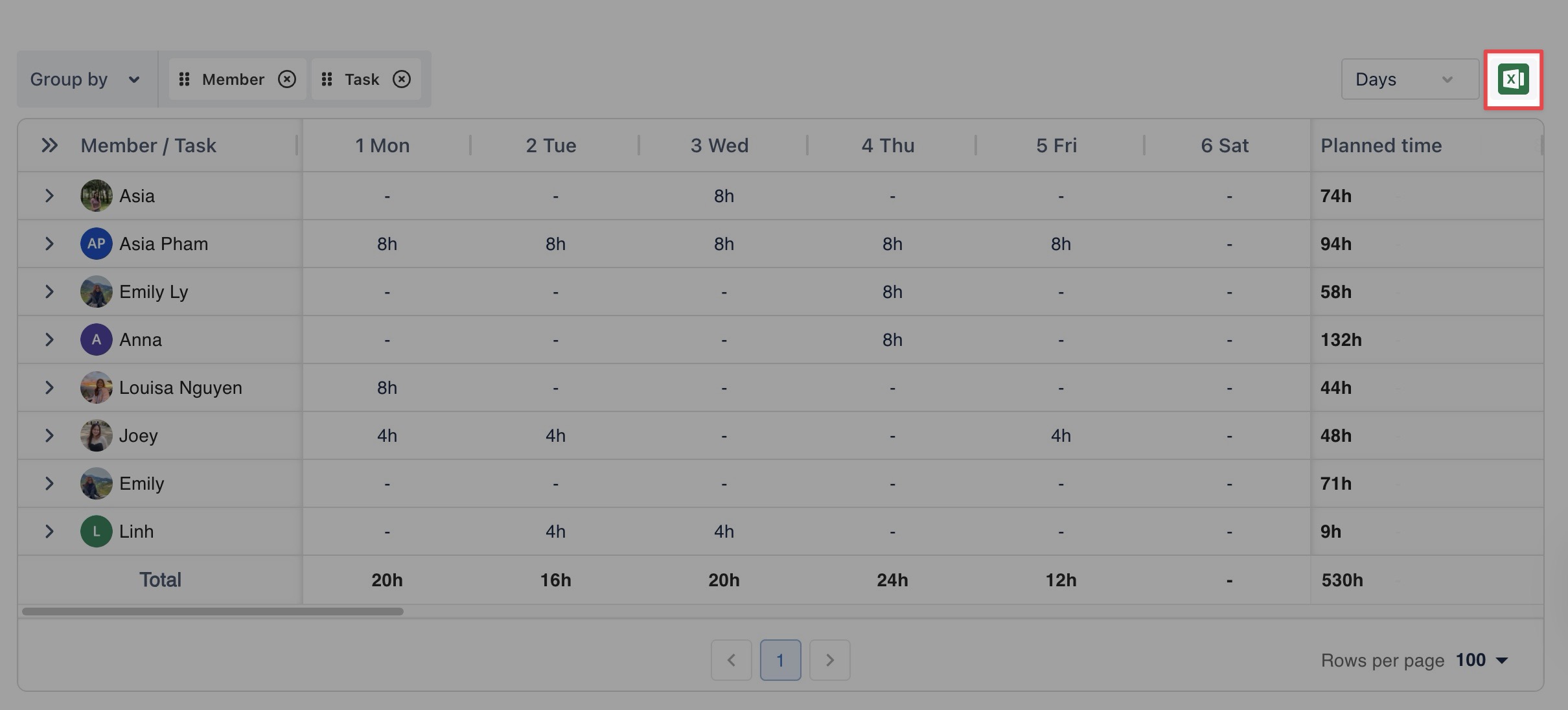Click the Member chip drag handle

(x=184, y=79)
